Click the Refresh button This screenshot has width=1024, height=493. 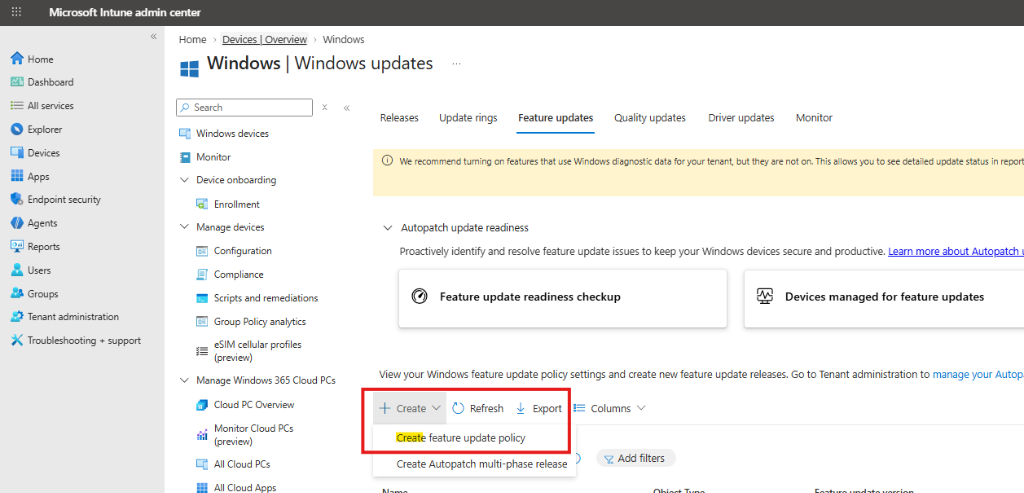point(478,408)
